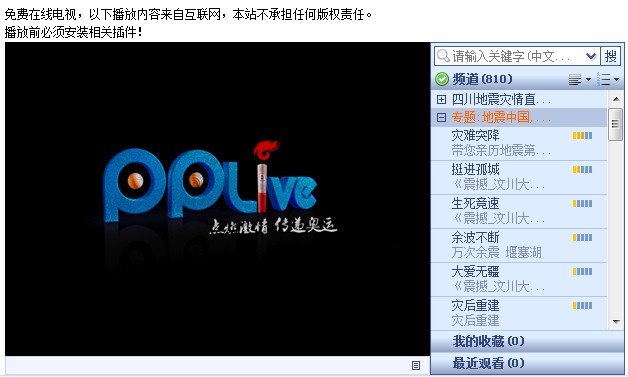The height and width of the screenshot is (377, 628).
Task: Click the channel list scrollbar thumb
Action: coord(616,125)
